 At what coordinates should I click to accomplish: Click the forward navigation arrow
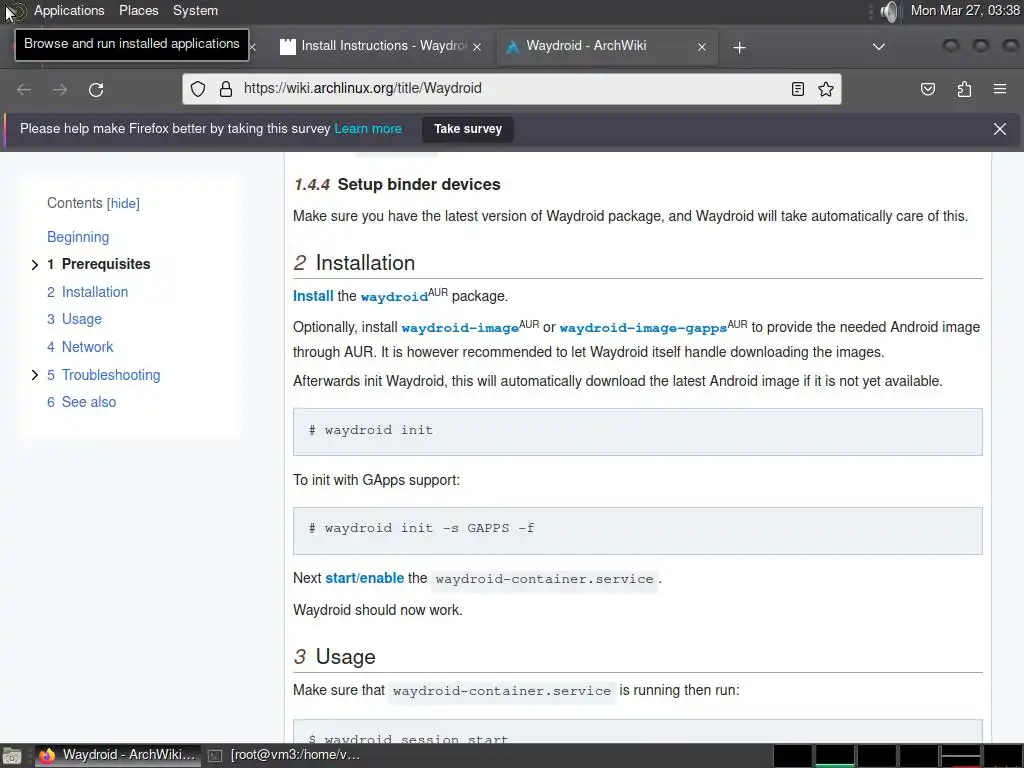tap(60, 89)
